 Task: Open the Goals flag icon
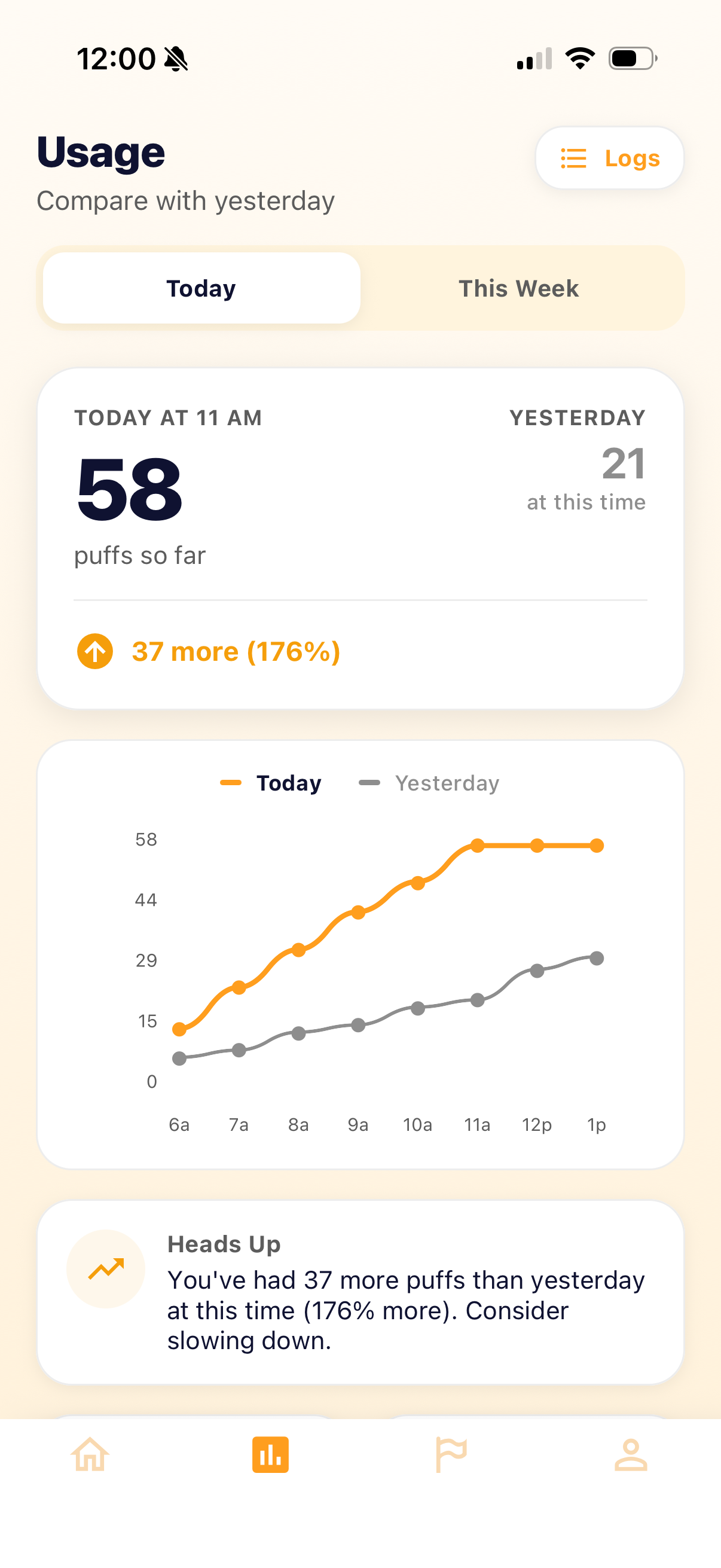point(451,1454)
